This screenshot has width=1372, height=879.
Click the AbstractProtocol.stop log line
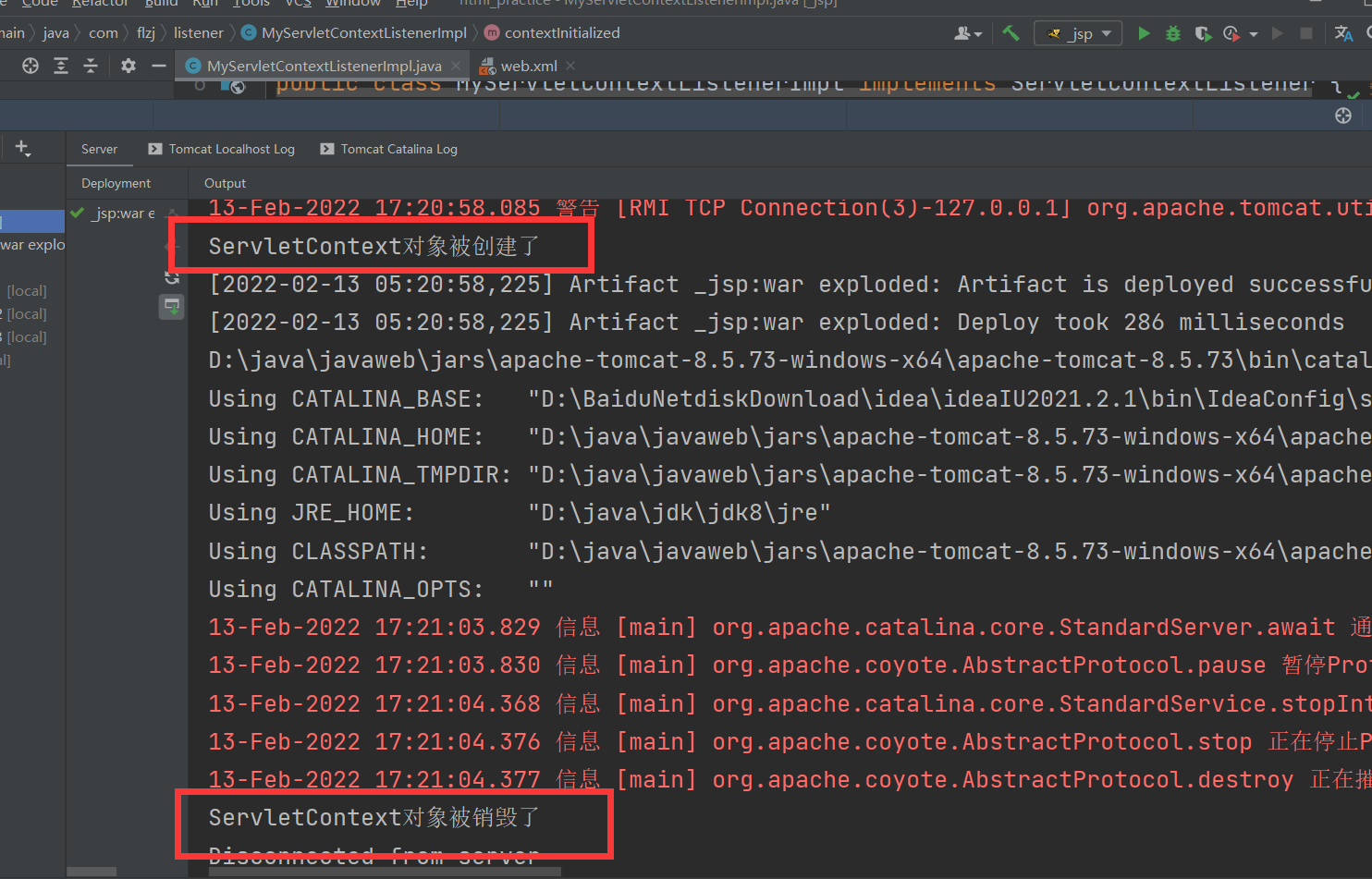pos(790,742)
